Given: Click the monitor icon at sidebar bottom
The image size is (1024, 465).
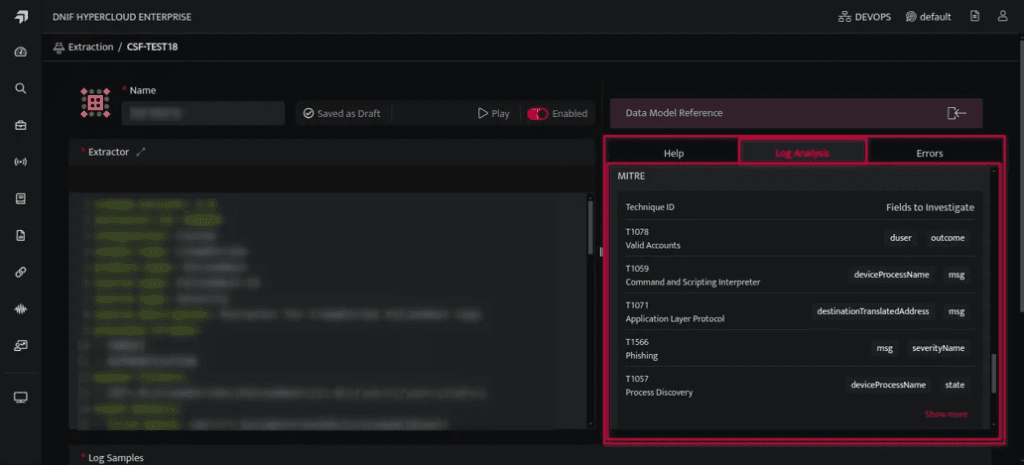Looking at the screenshot, I should click(x=20, y=397).
